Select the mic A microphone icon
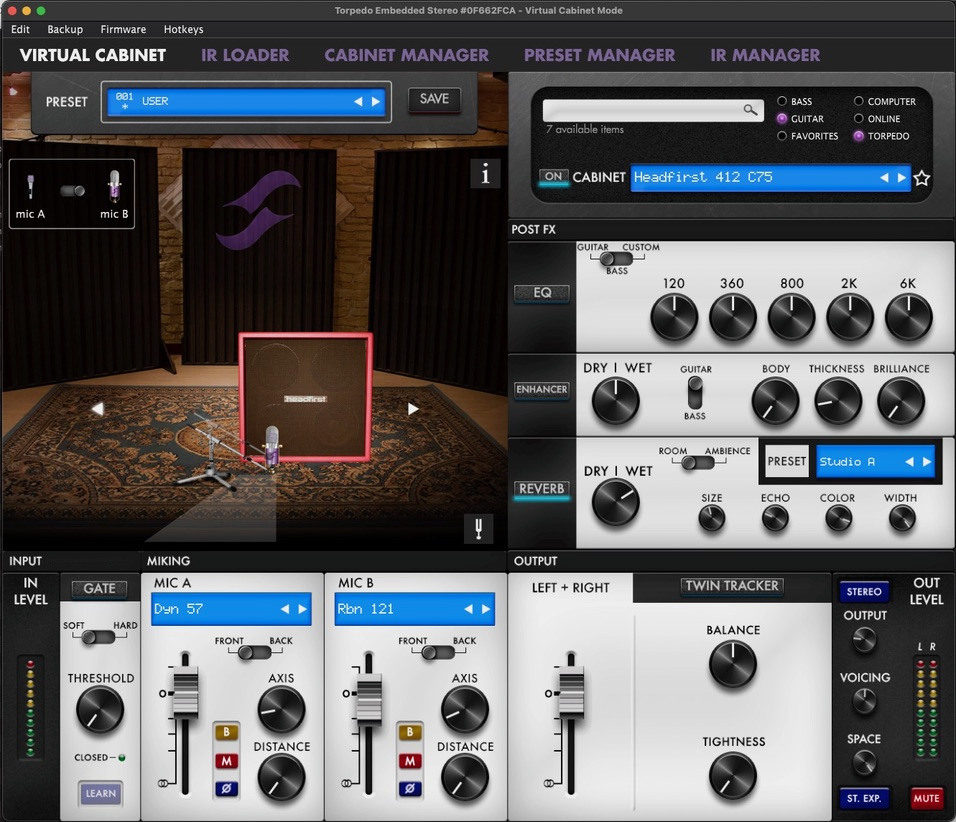This screenshot has height=822, width=956. pos(31,188)
